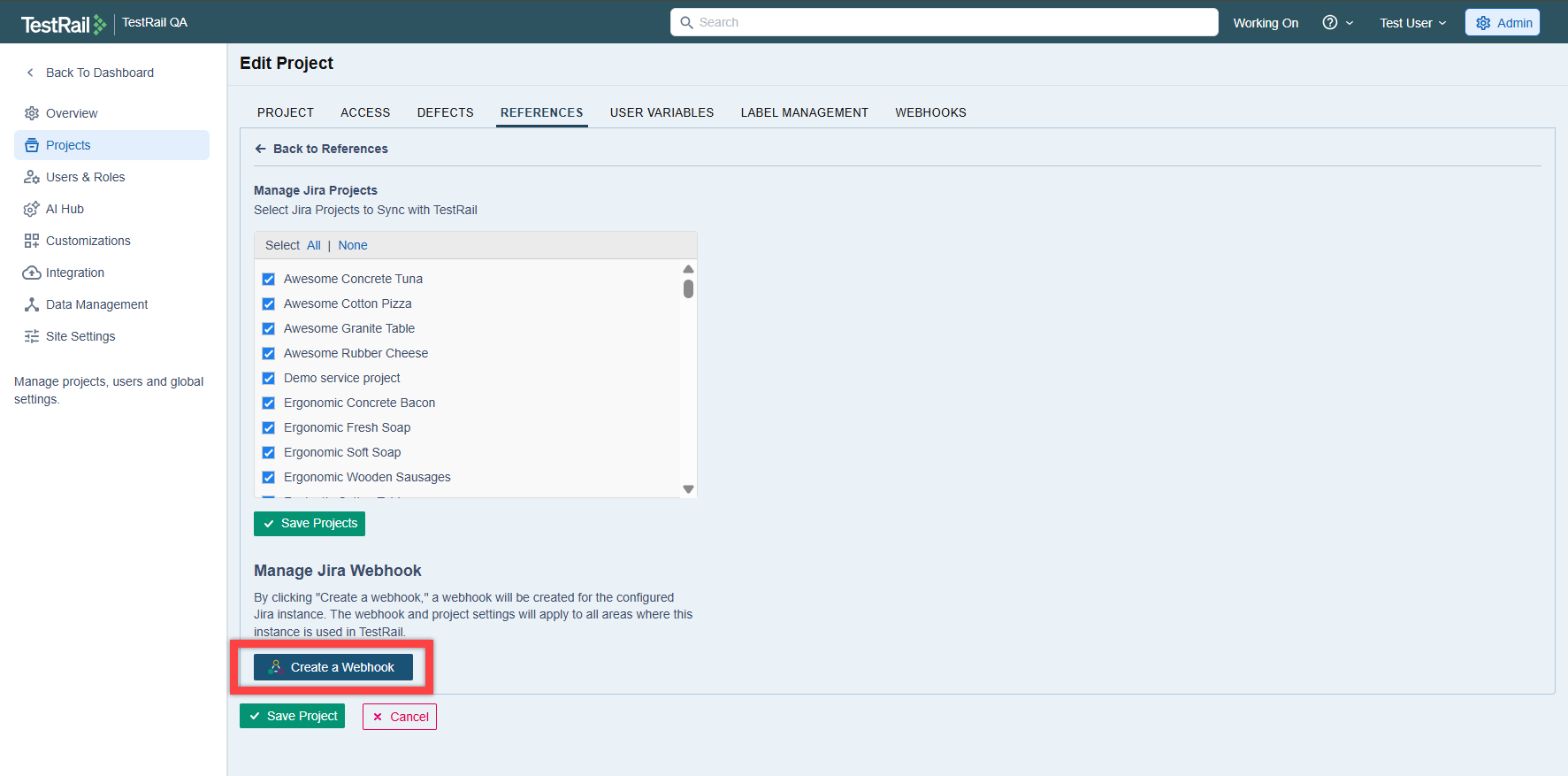Click the red X icon on Cancel
Screen dimensions: 1568x776
378,717
